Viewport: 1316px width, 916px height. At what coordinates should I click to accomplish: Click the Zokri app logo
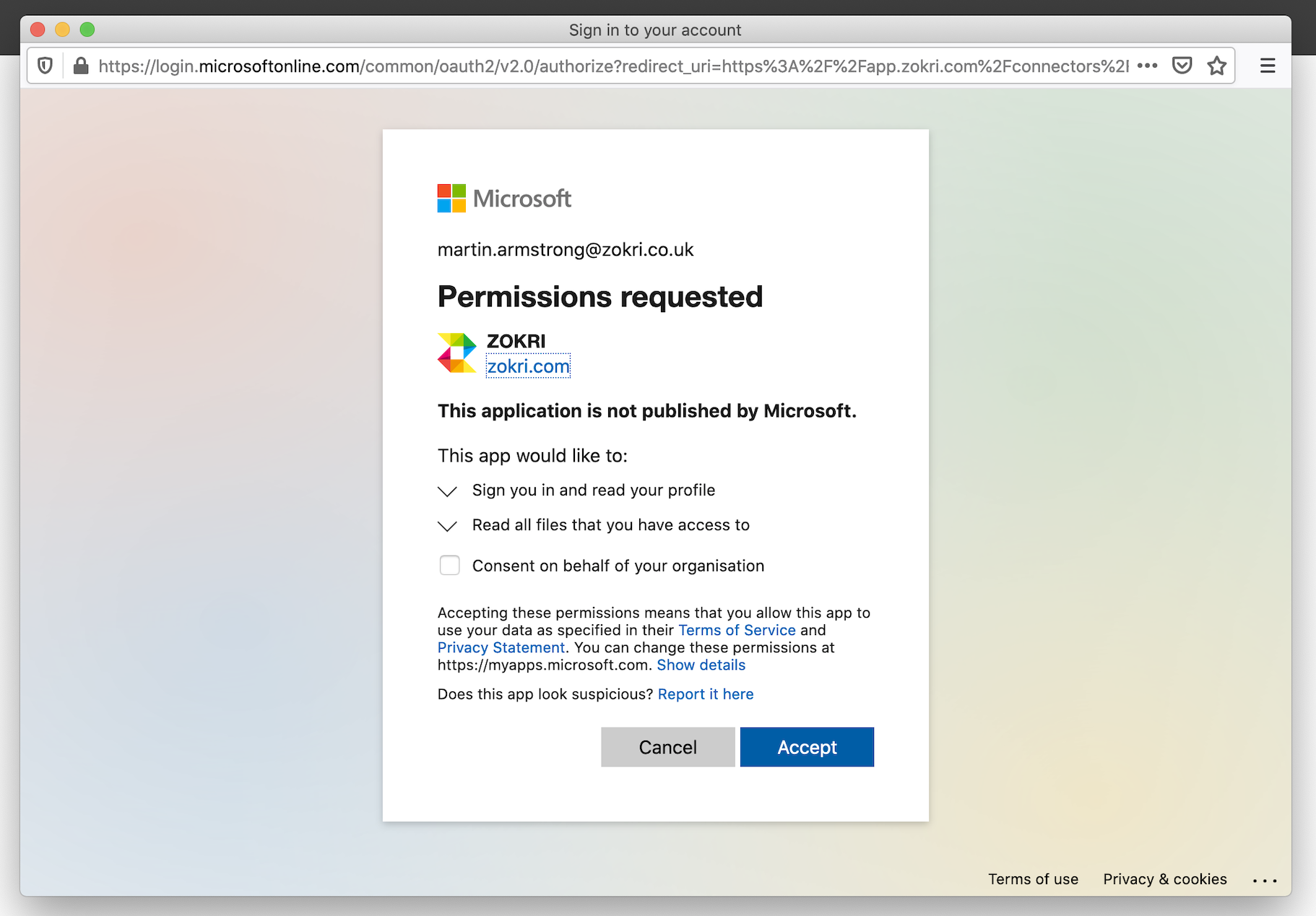[457, 353]
